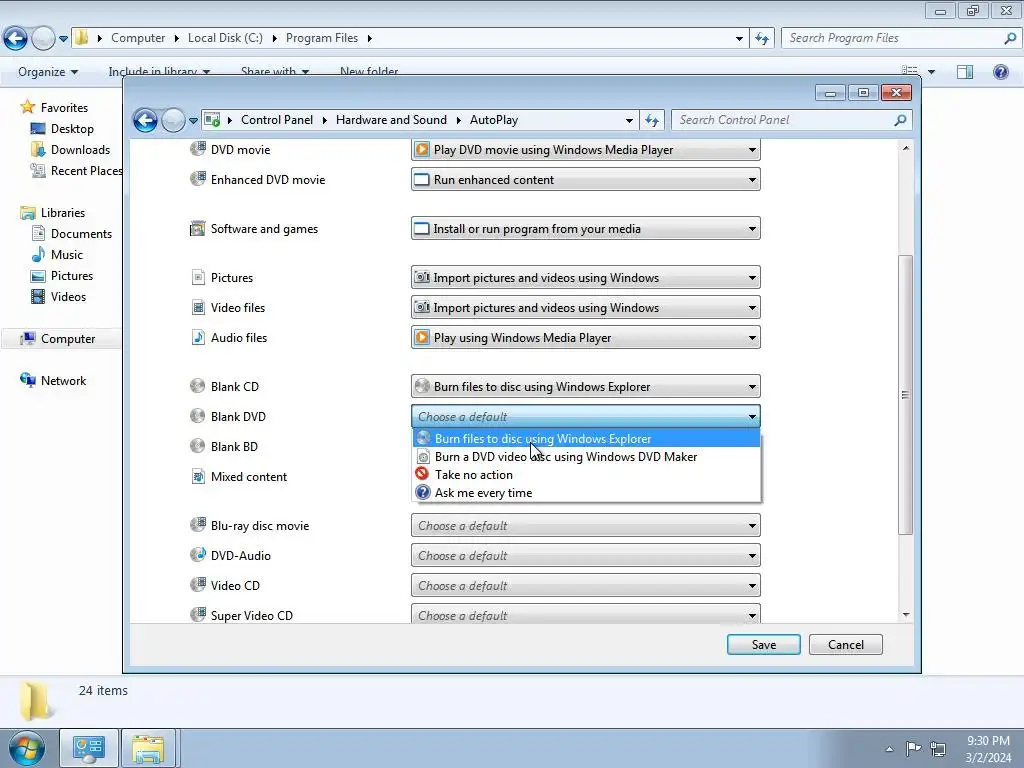Click the Super Video CD icon
Image resolution: width=1024 pixels, height=768 pixels.
point(198,615)
